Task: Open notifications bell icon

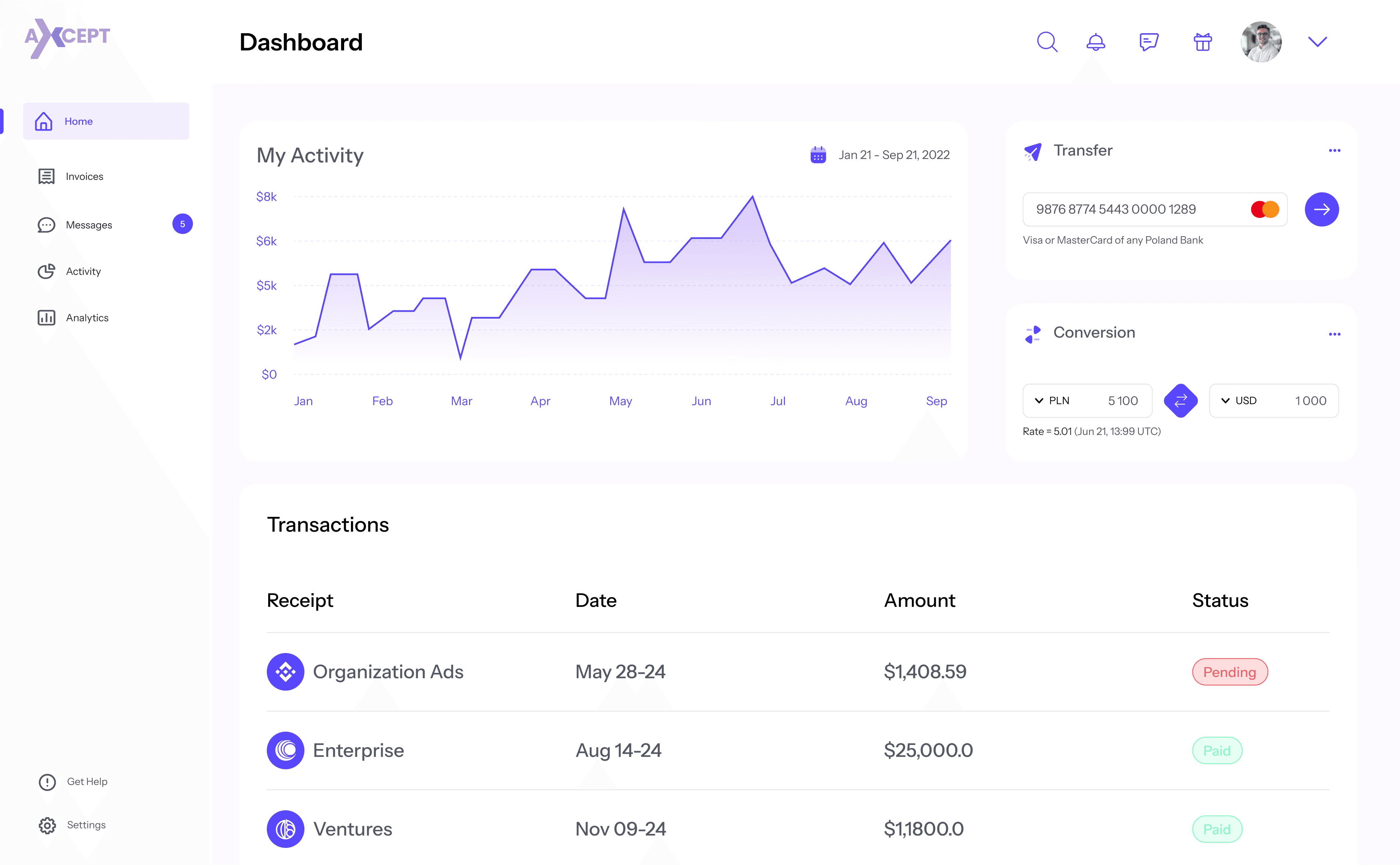Action: [x=1096, y=42]
